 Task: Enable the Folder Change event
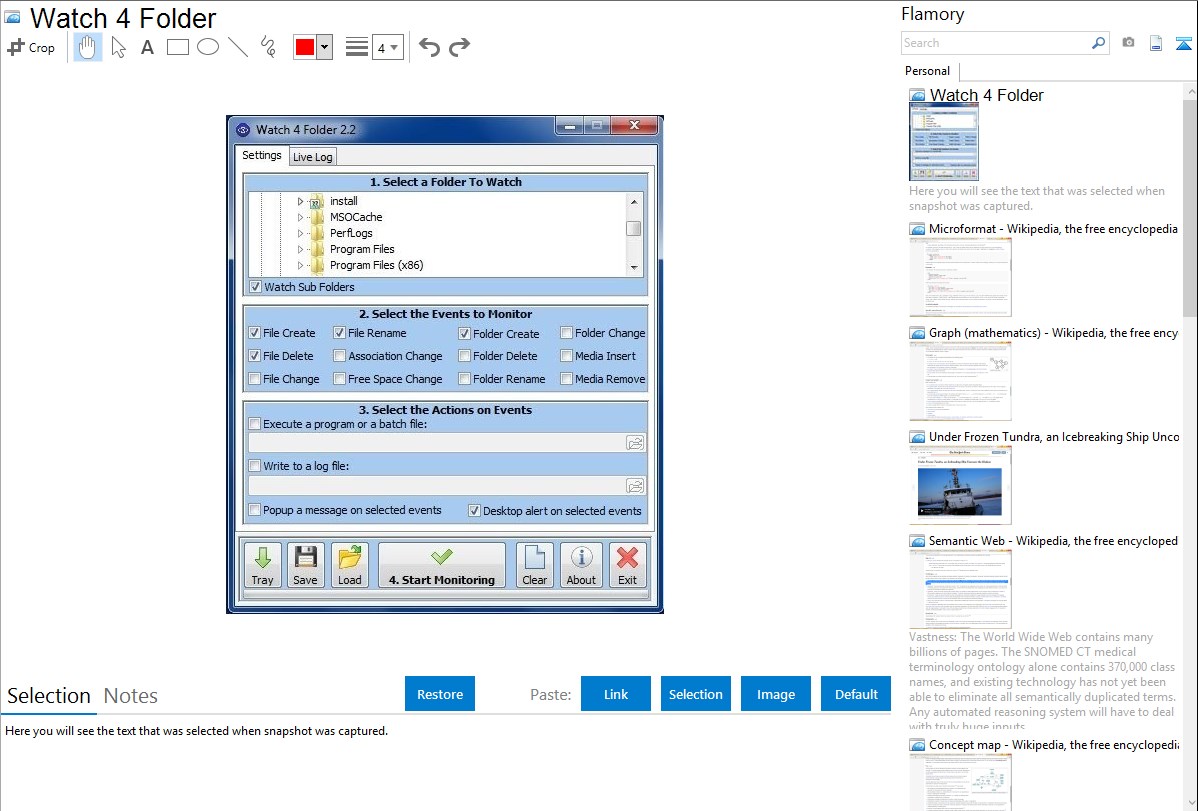[566, 333]
